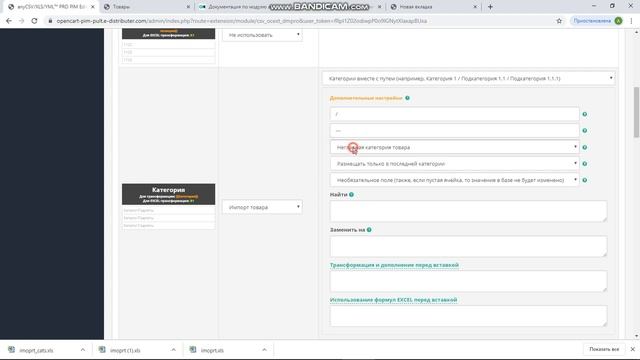Close the downloads bar
This screenshot has width=640, height=360.
coord(632,349)
